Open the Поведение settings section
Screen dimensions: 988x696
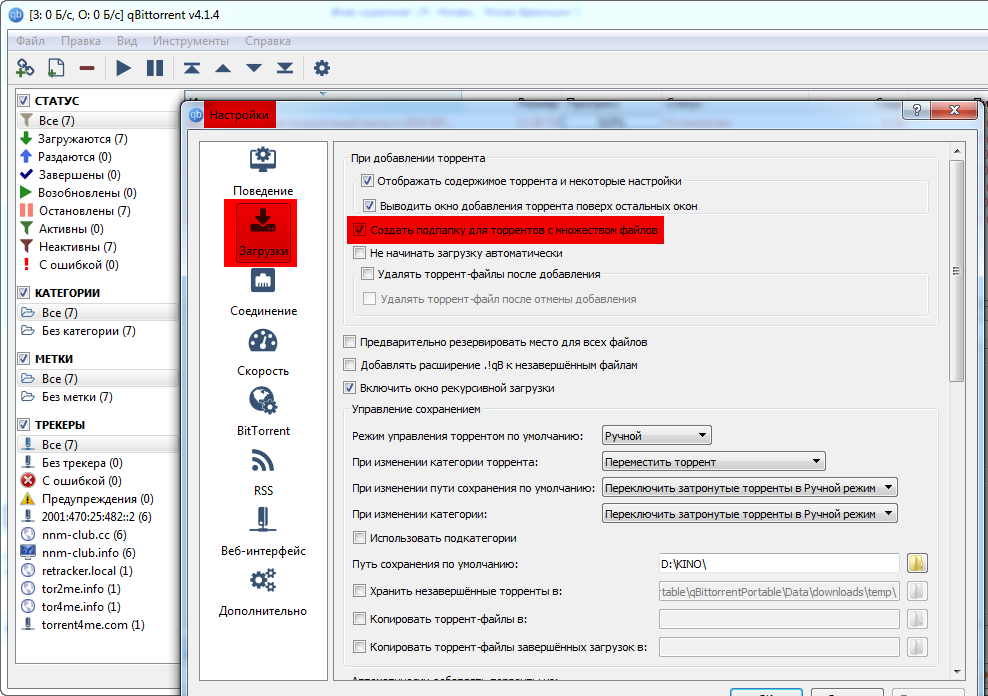coord(263,172)
